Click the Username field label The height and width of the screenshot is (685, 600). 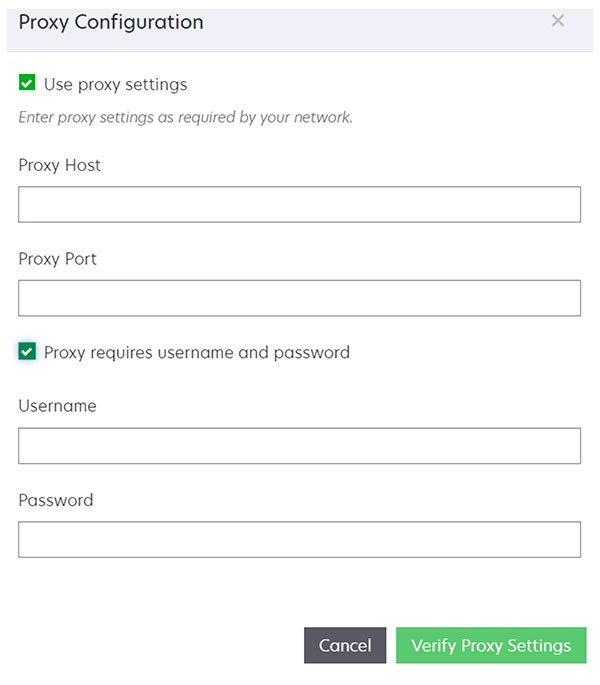(57, 406)
